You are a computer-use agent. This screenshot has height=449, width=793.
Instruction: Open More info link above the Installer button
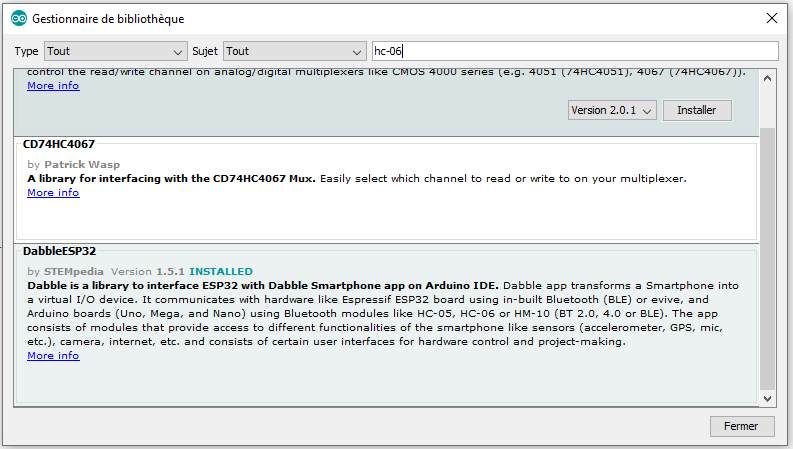pos(53,86)
